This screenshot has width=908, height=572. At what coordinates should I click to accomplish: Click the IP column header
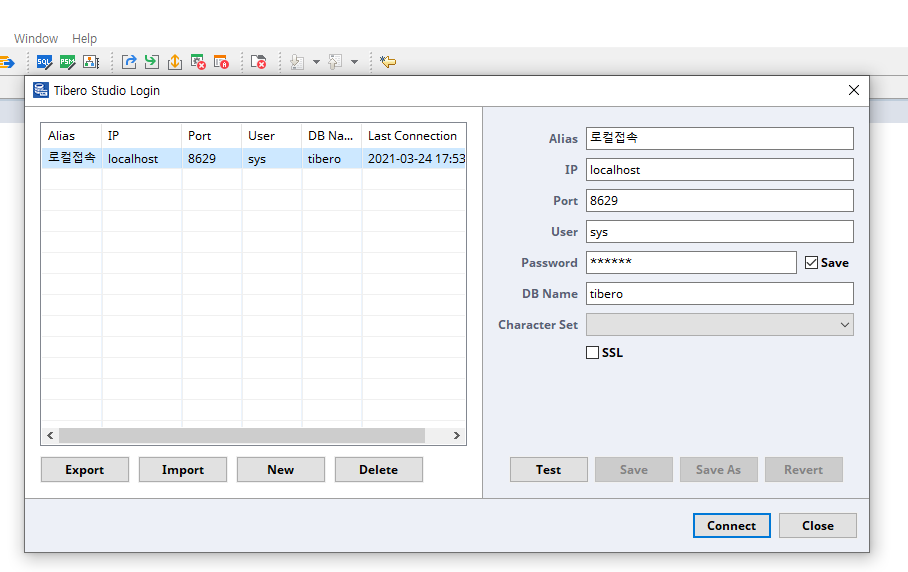[x=142, y=135]
